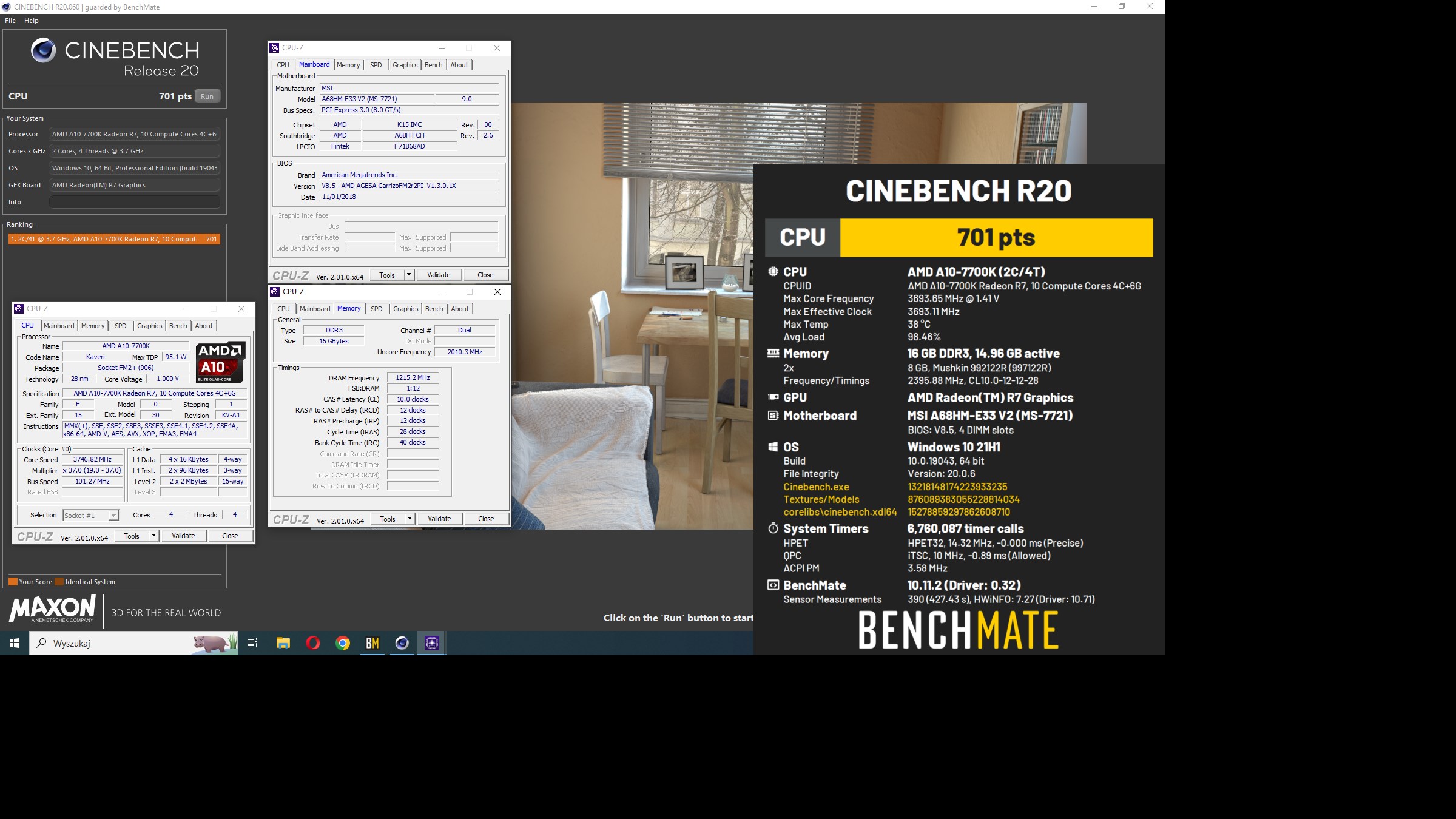This screenshot has width=1456, height=819.
Task: Click Tools button in Mainboard CPU-Z window
Action: click(387, 275)
